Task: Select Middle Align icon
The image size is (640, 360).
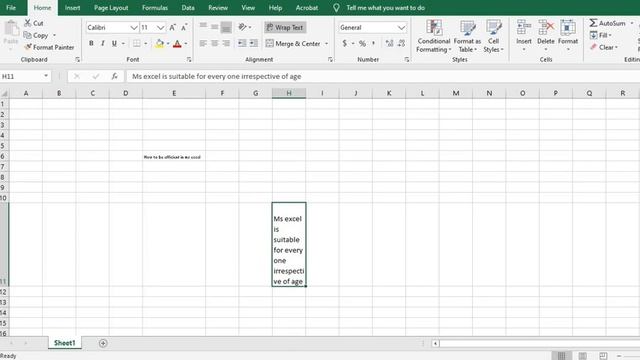Action: [x=214, y=27]
